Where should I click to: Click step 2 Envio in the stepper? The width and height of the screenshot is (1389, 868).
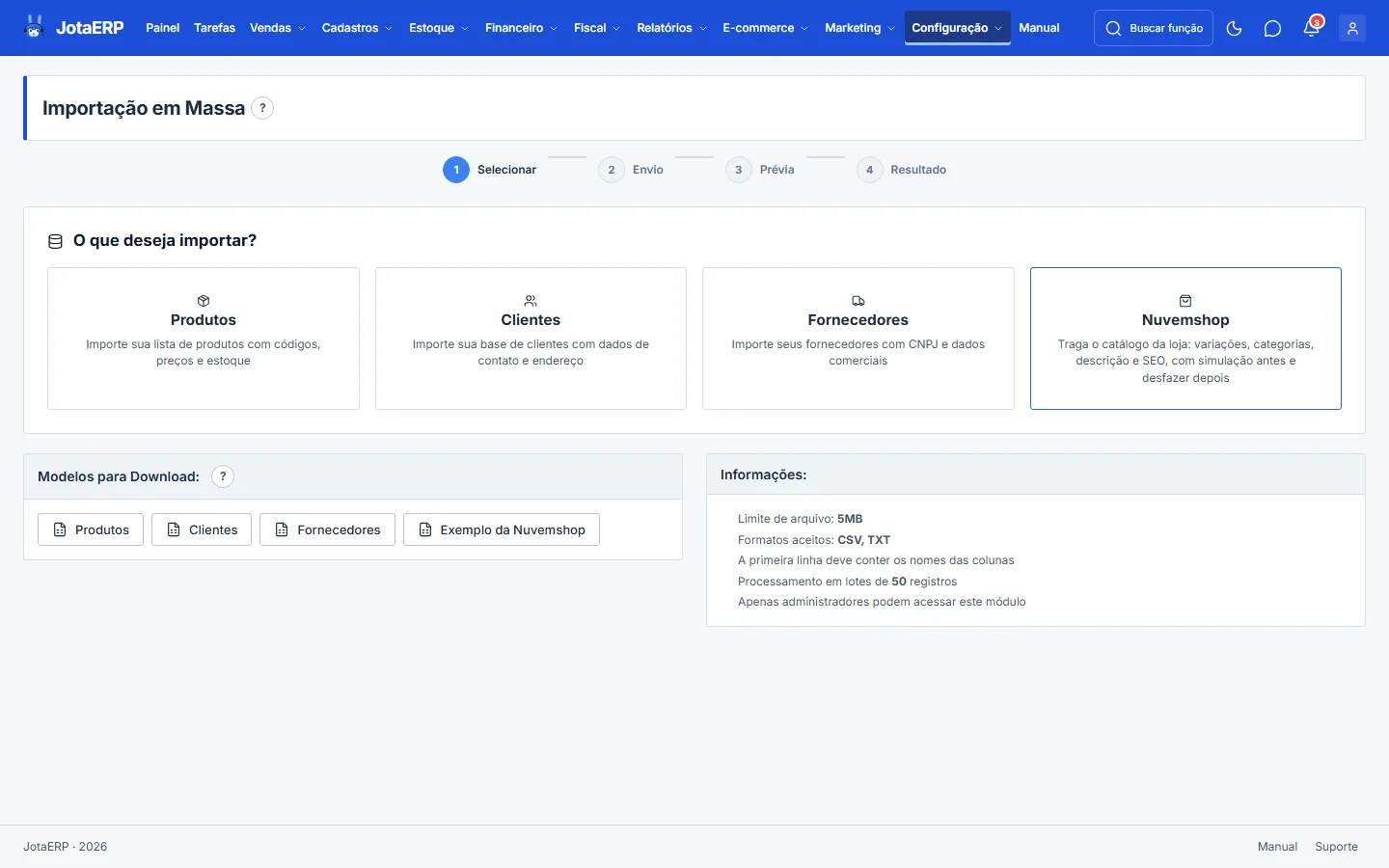tap(631, 170)
